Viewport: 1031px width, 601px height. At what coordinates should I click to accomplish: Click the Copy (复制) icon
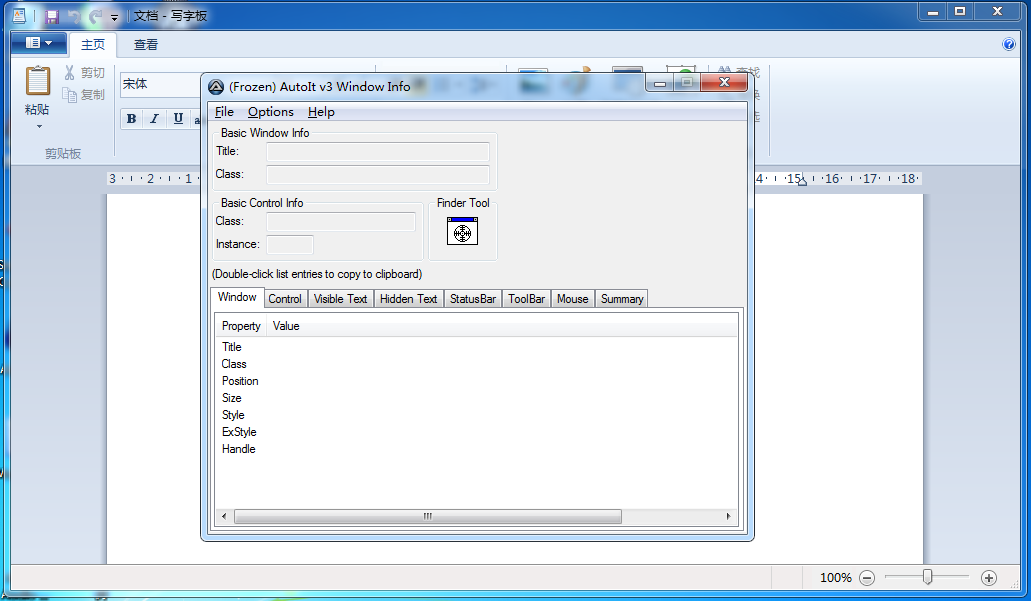click(70, 95)
